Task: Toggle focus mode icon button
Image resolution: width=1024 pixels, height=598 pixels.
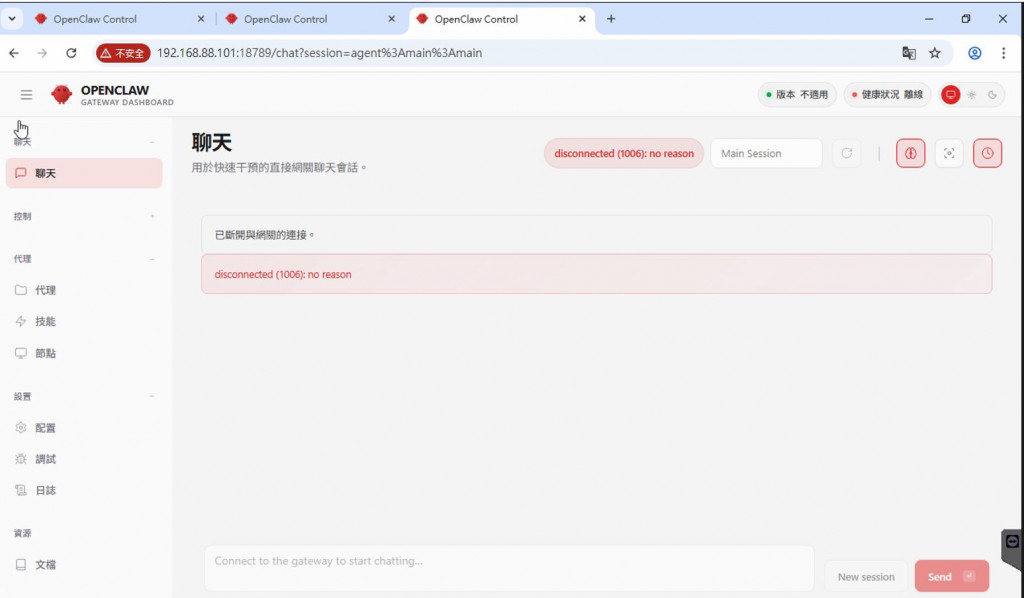Action: tap(949, 153)
